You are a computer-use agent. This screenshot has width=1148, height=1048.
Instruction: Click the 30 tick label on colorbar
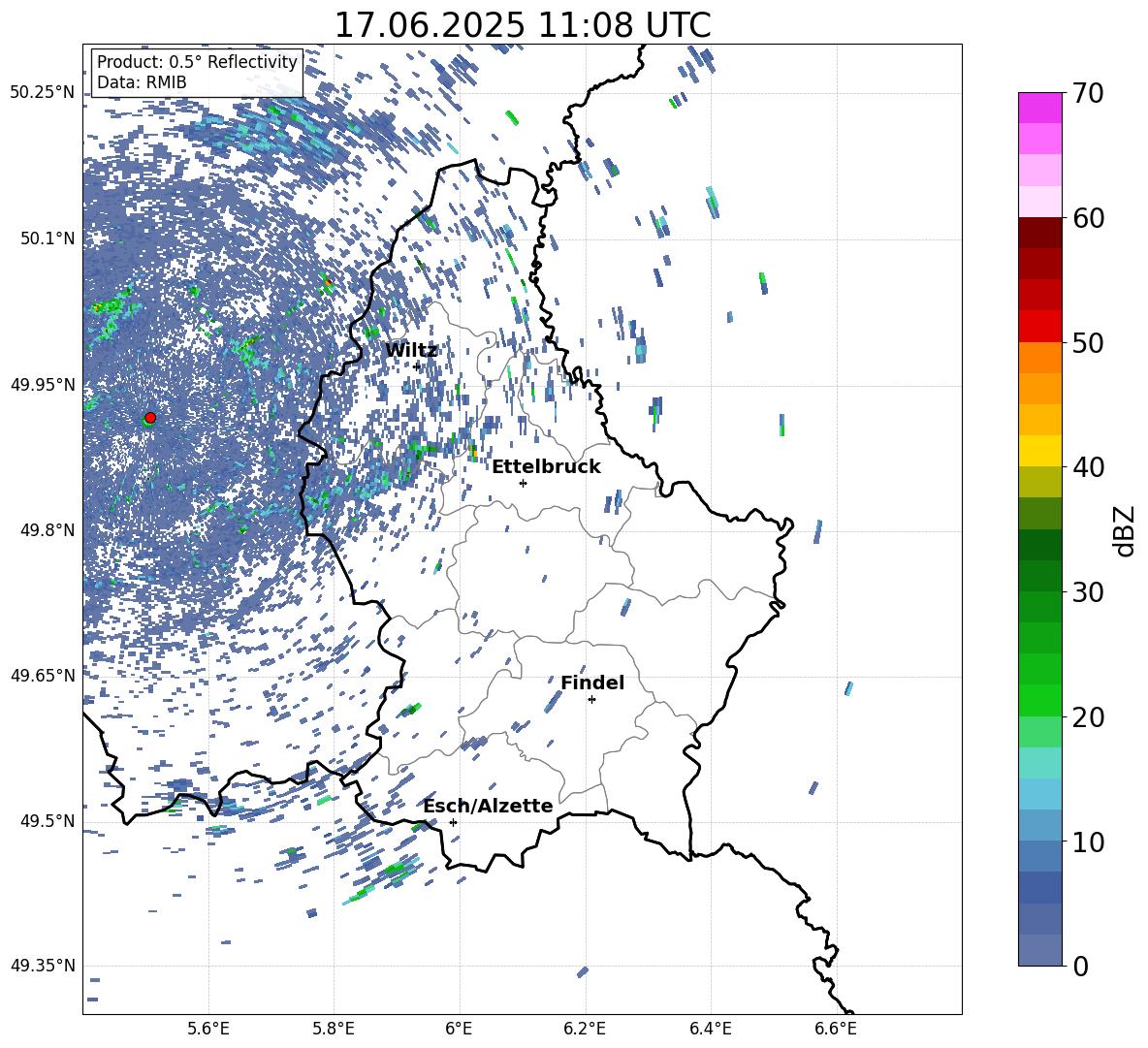1088,592
